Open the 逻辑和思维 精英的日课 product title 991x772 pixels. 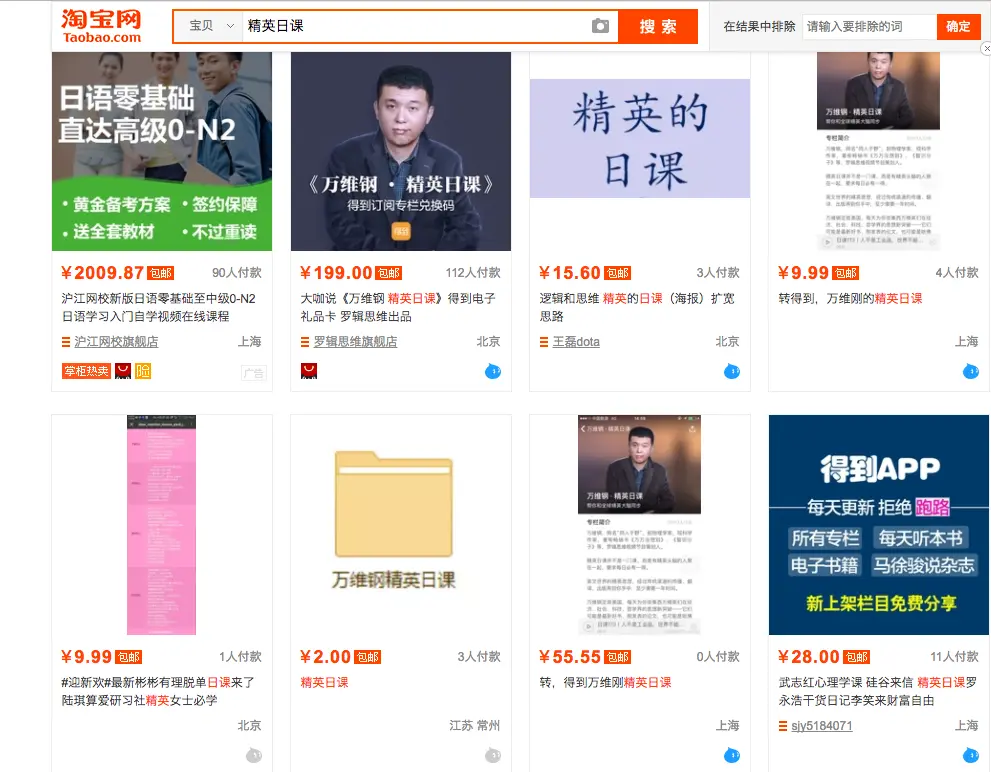tap(636, 307)
